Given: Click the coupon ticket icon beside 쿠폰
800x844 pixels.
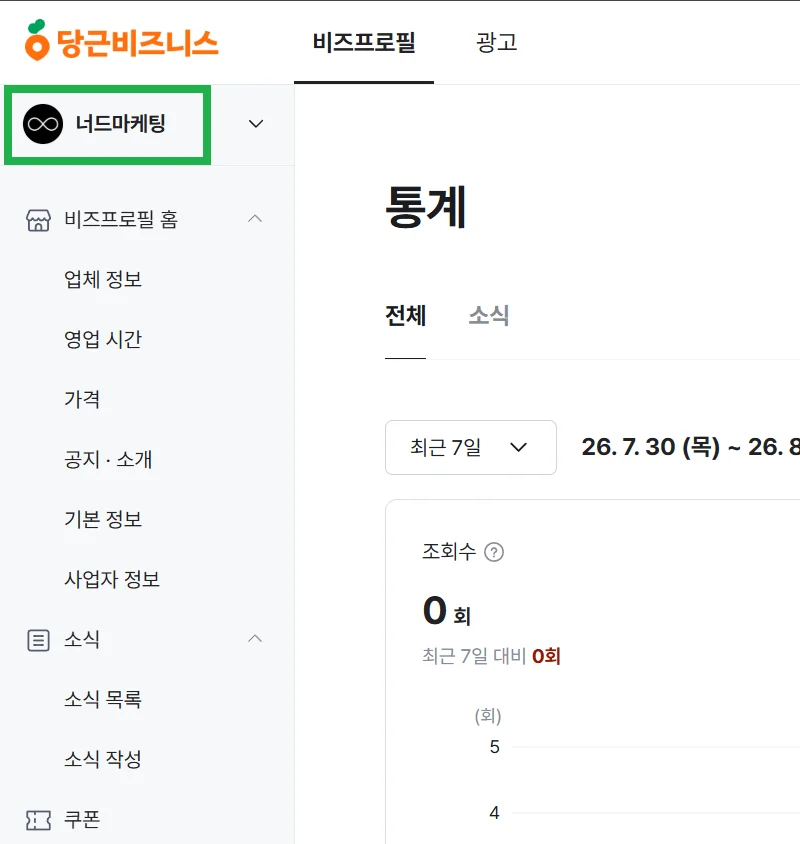Looking at the screenshot, I should [38, 820].
